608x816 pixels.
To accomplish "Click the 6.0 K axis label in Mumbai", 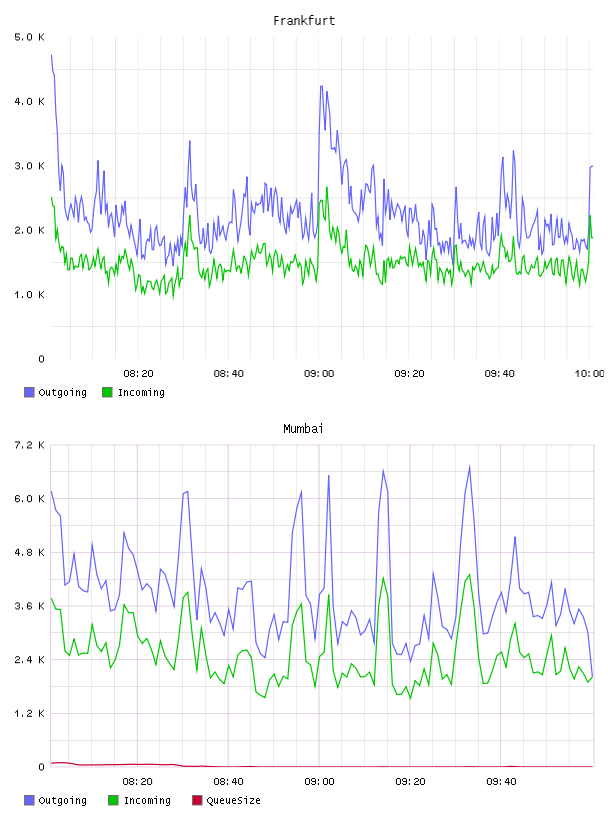I will pyautogui.click(x=30, y=499).
